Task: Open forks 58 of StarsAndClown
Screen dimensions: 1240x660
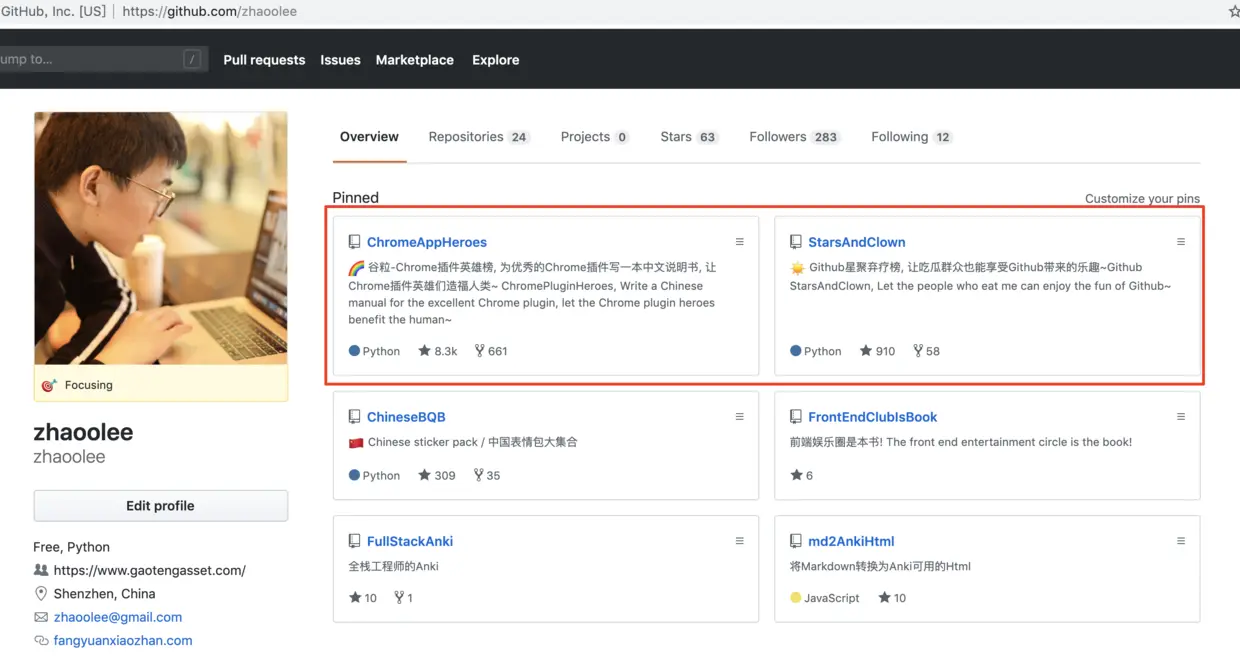Action: (926, 351)
